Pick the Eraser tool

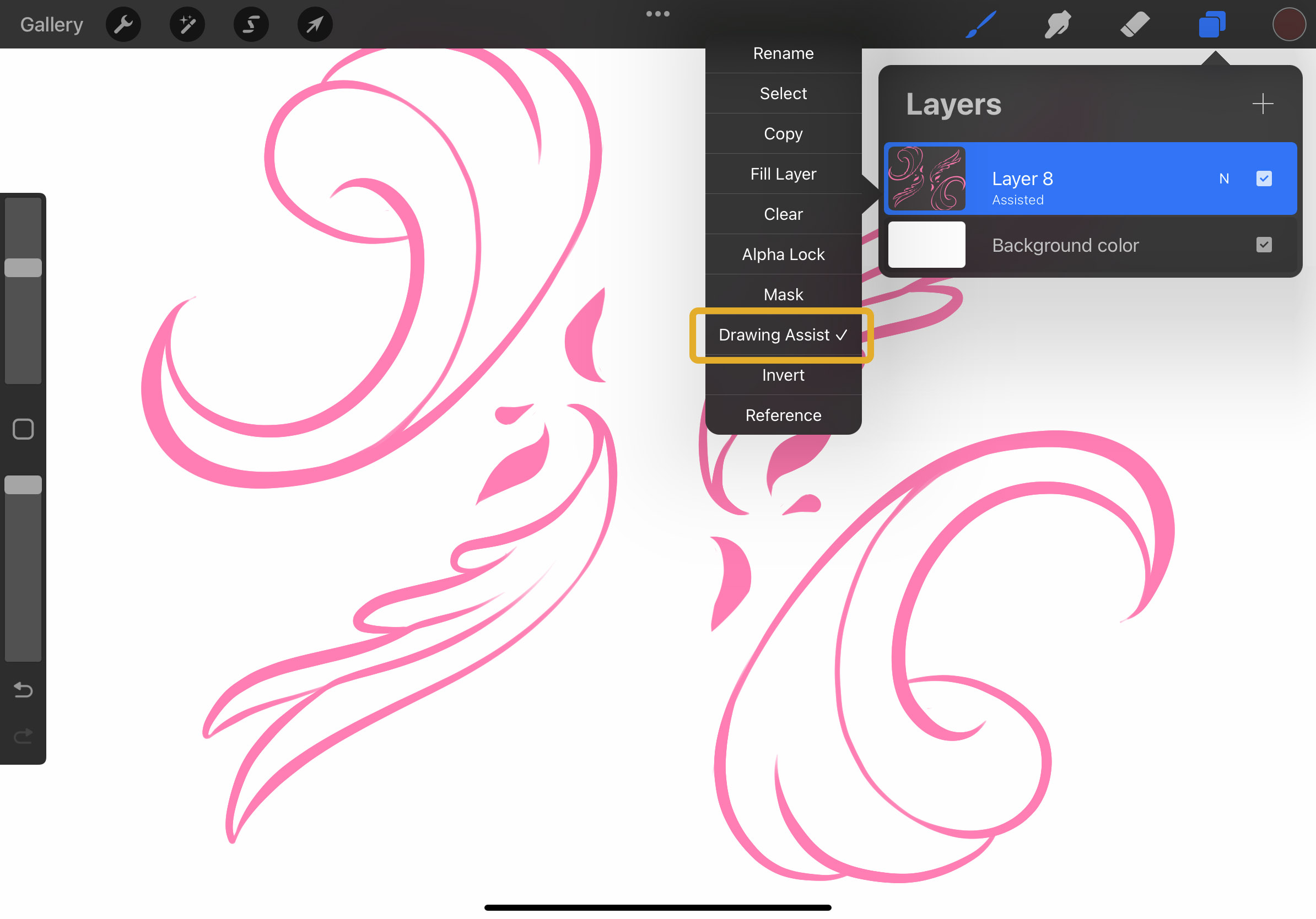coord(1135,25)
